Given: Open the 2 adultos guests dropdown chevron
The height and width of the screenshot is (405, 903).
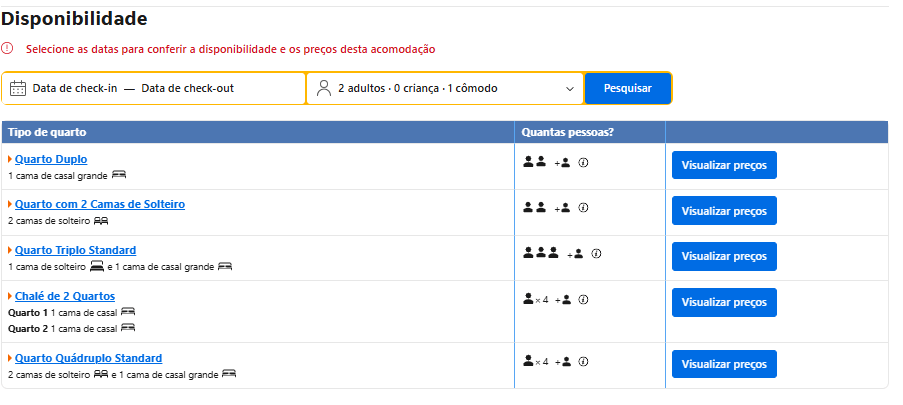Looking at the screenshot, I should click(570, 89).
